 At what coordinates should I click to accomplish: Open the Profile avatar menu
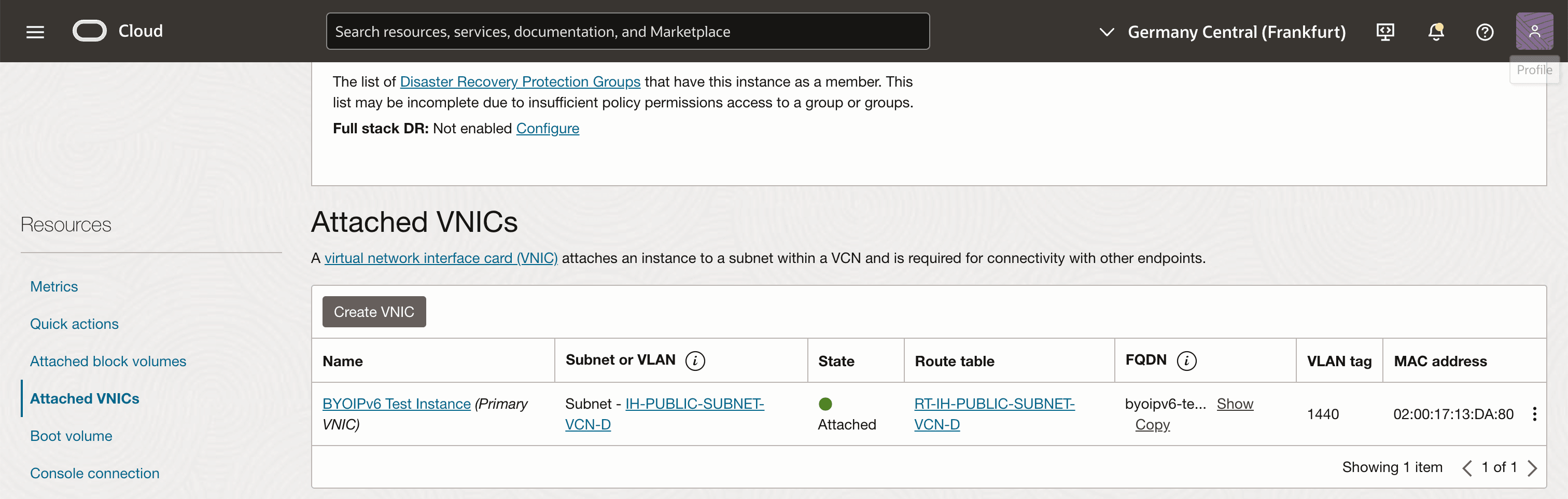pyautogui.click(x=1533, y=31)
